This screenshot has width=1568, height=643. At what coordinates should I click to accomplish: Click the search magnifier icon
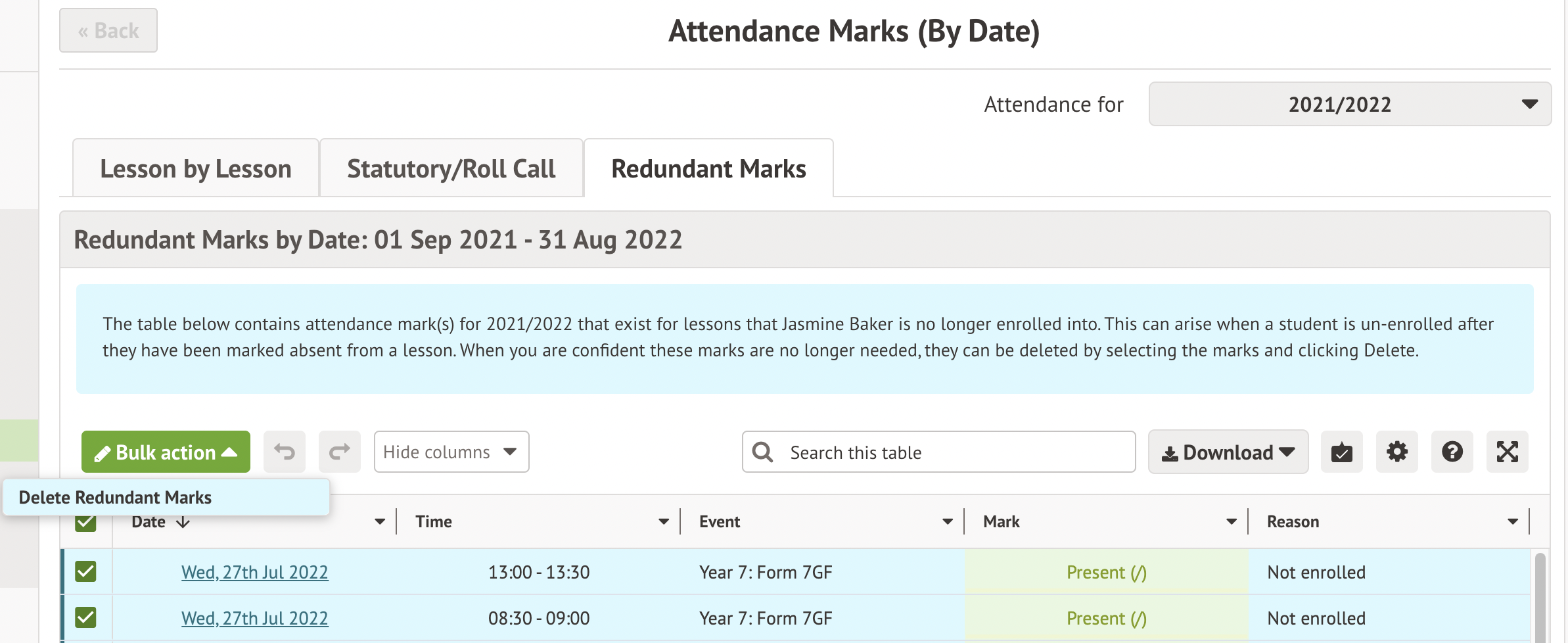[763, 452]
